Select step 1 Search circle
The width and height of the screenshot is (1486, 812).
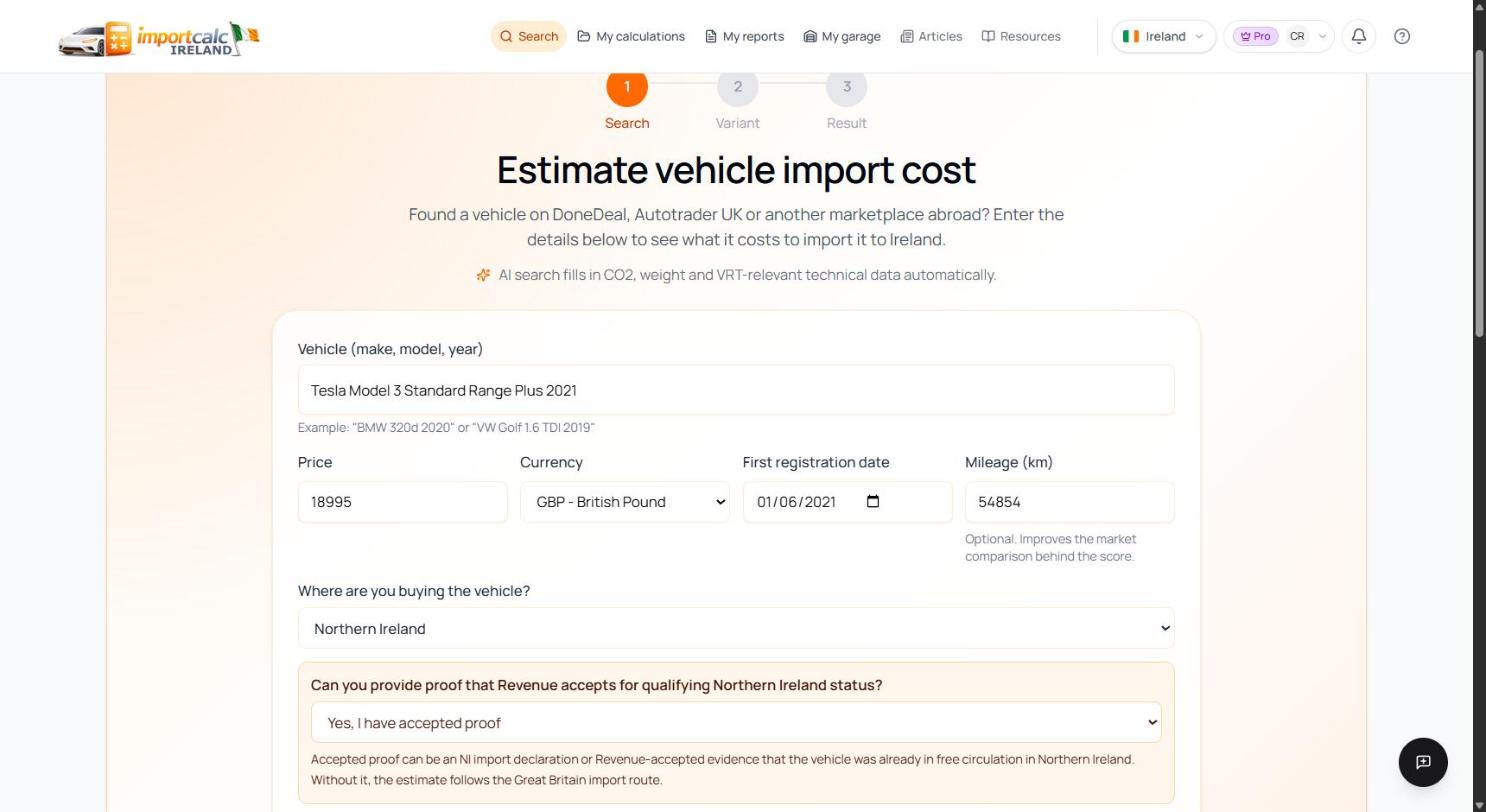tap(627, 86)
